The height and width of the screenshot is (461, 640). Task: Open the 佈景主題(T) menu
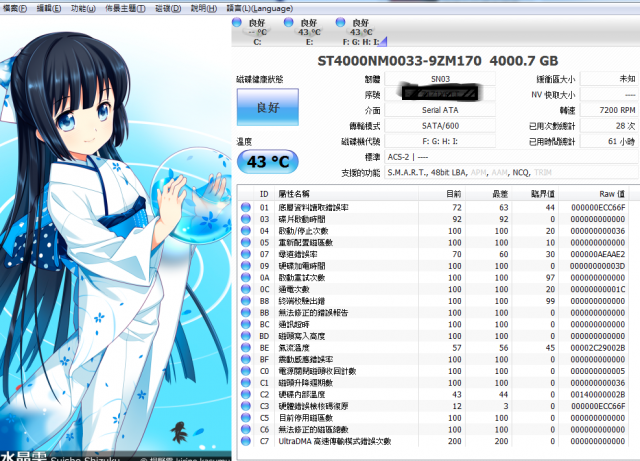pyautogui.click(x=125, y=8)
